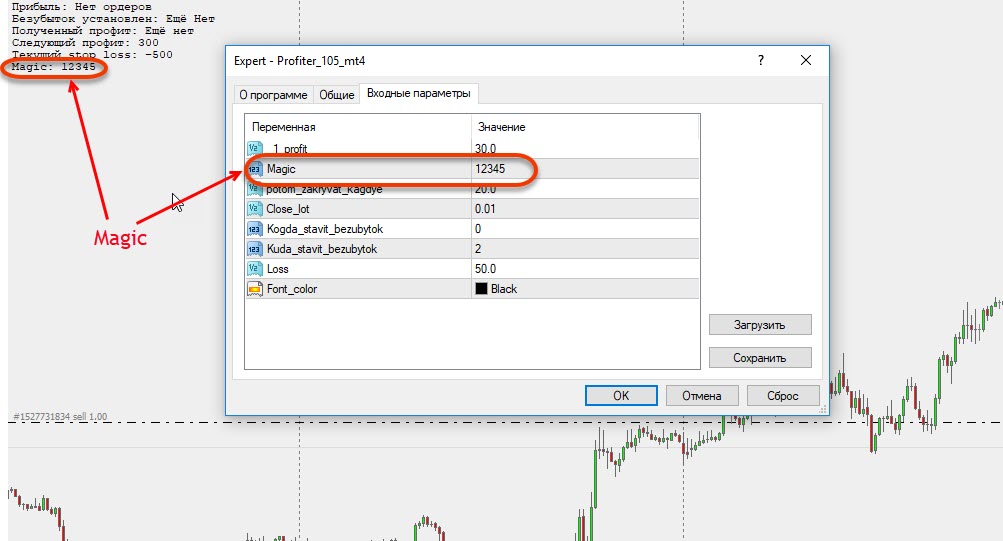
Task: Click the sell order label #1527731834 on chart
Action: [x=60, y=416]
